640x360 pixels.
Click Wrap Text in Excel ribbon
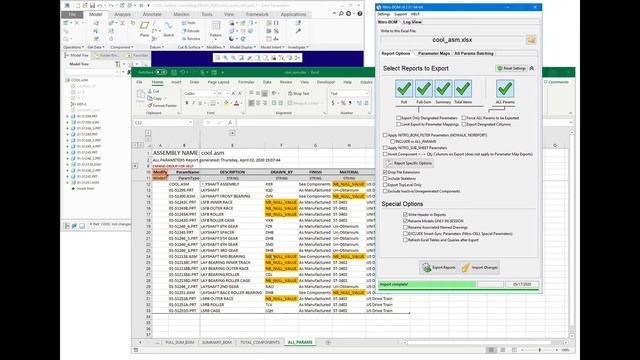[x=299, y=93]
